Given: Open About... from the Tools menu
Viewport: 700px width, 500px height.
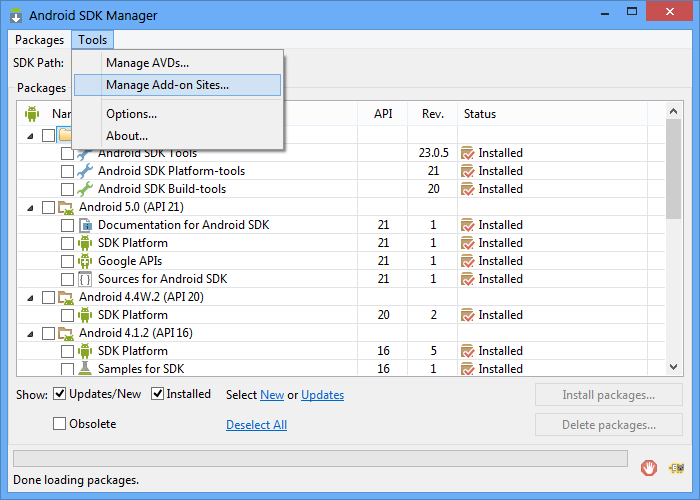Looking at the screenshot, I should tap(178, 136).
